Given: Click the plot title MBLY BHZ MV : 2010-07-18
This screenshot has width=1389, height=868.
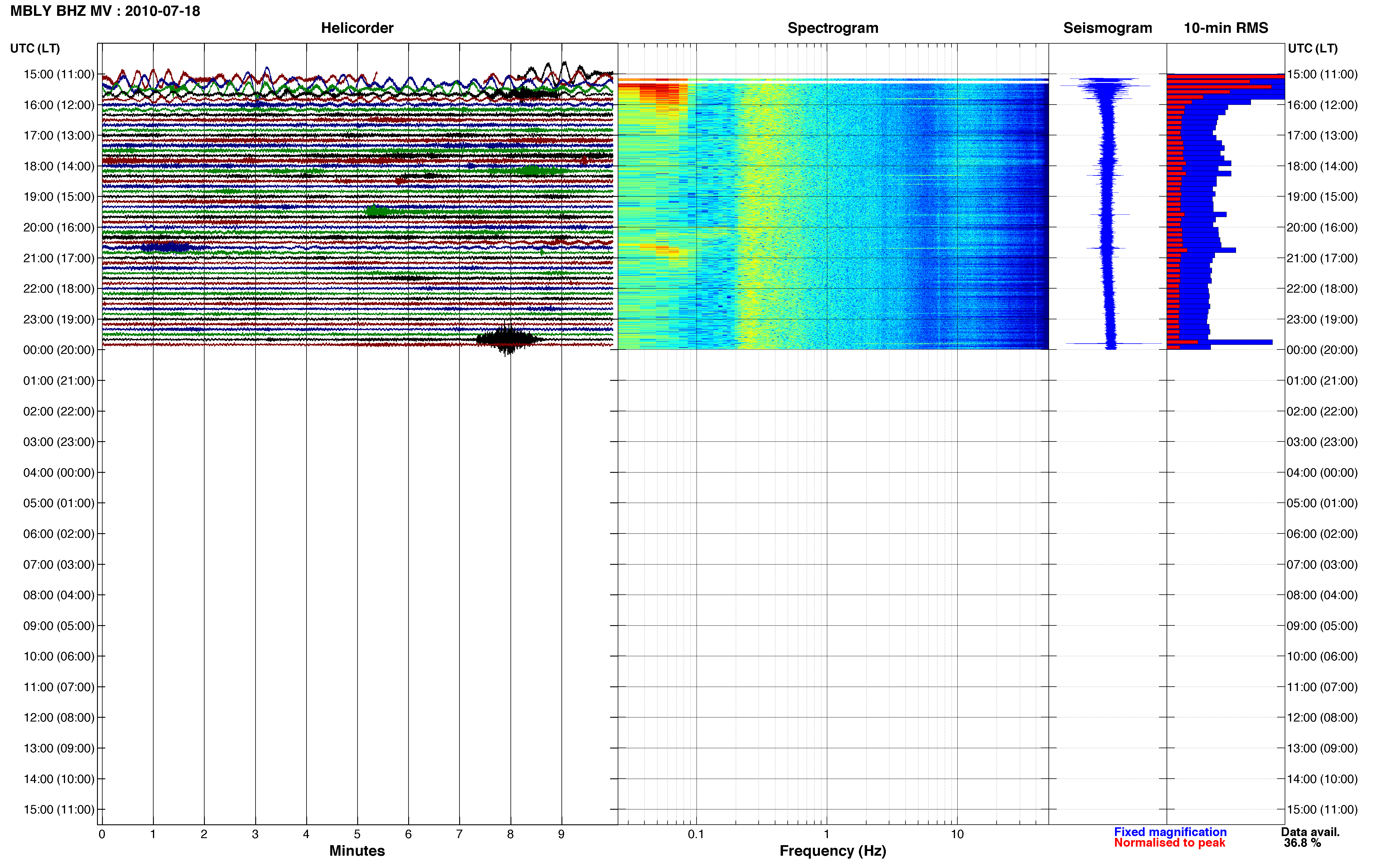Looking at the screenshot, I should (105, 11).
